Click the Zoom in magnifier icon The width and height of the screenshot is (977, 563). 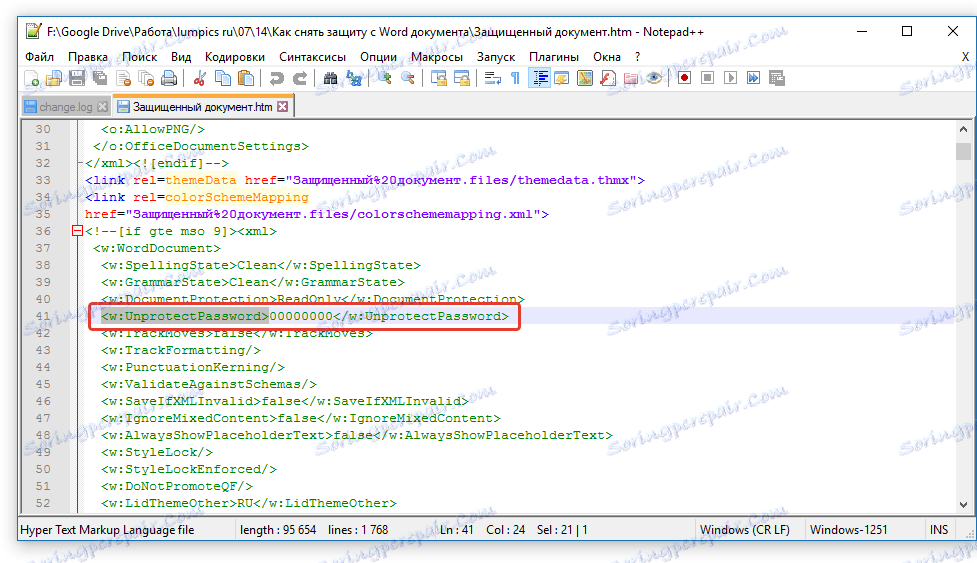point(385,78)
